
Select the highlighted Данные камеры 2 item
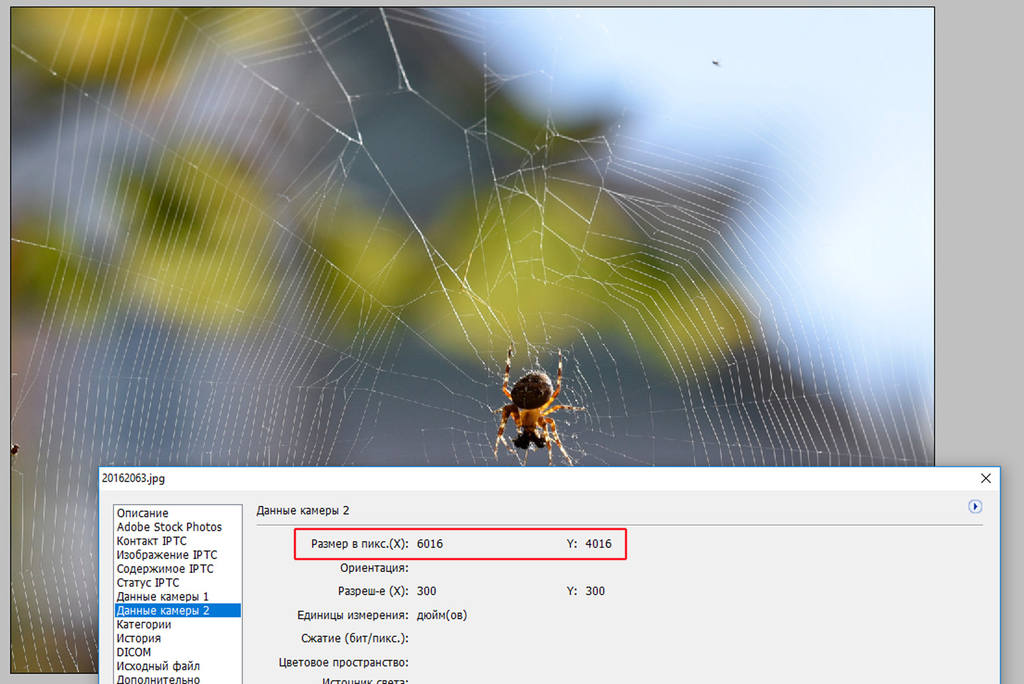pyautogui.click(x=178, y=610)
